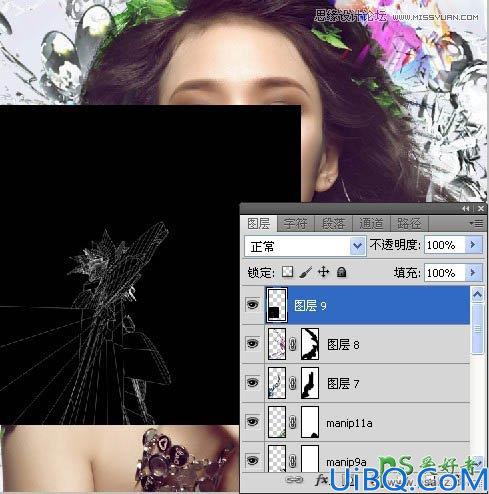
Task: Click chain link icon on 图层 8
Action: (293, 344)
